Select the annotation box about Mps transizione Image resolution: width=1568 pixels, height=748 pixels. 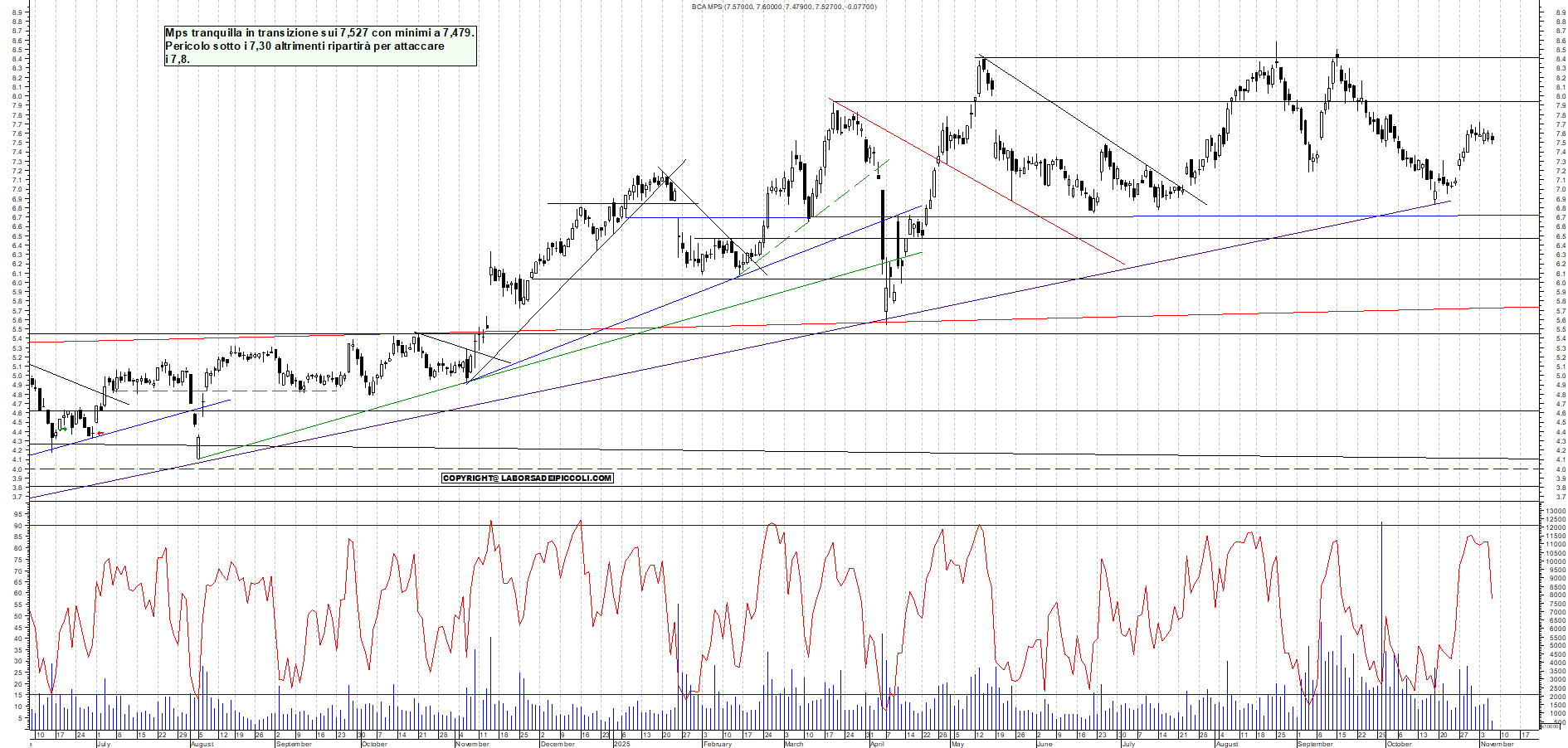click(x=321, y=46)
